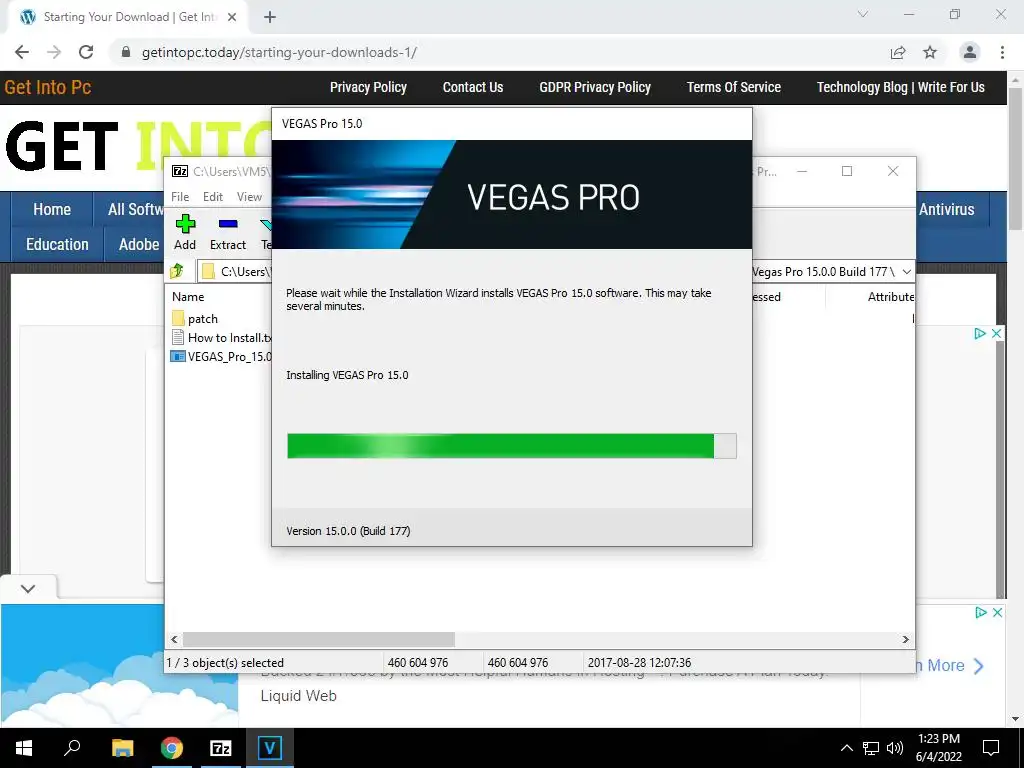Click the right arrow of 7-Zip horizontal scrollbar
This screenshot has height=768, width=1024.
[x=905, y=639]
